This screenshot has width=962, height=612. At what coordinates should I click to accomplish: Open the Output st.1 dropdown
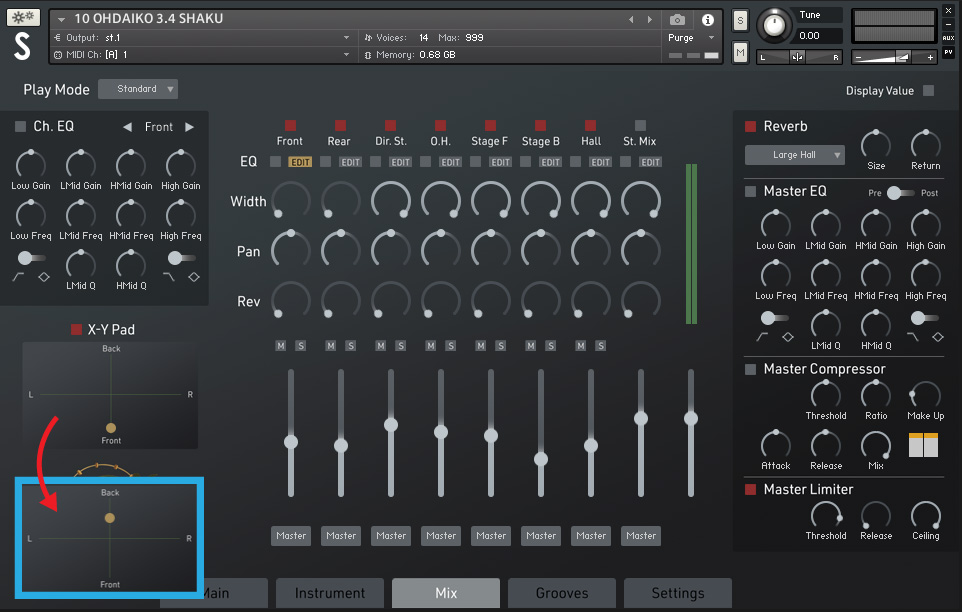pyautogui.click(x=347, y=38)
